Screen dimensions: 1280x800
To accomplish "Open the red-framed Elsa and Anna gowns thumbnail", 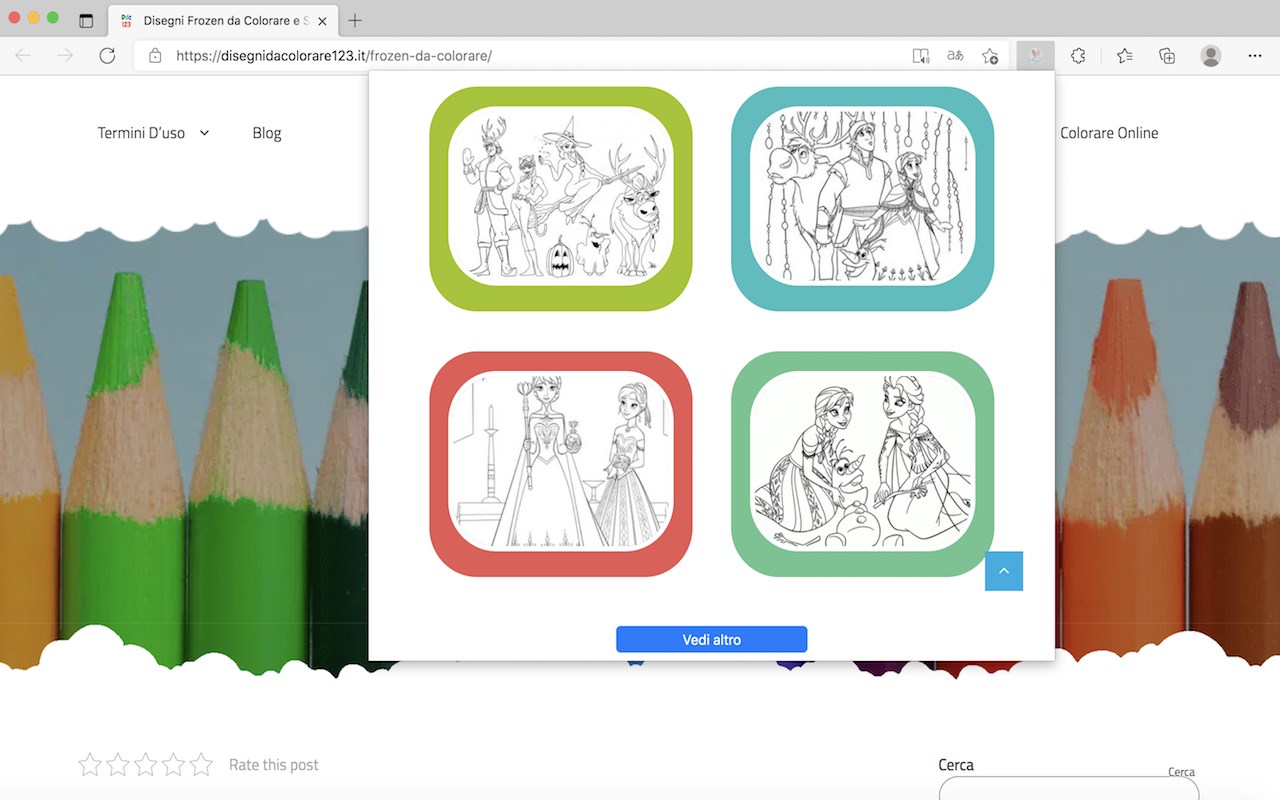I will (x=561, y=464).
